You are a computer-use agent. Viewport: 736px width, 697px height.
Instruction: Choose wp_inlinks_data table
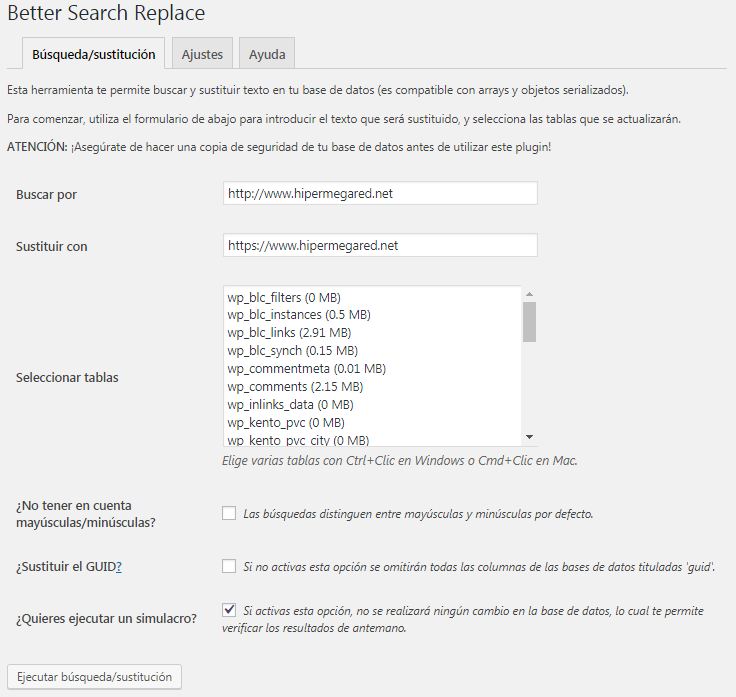289,405
